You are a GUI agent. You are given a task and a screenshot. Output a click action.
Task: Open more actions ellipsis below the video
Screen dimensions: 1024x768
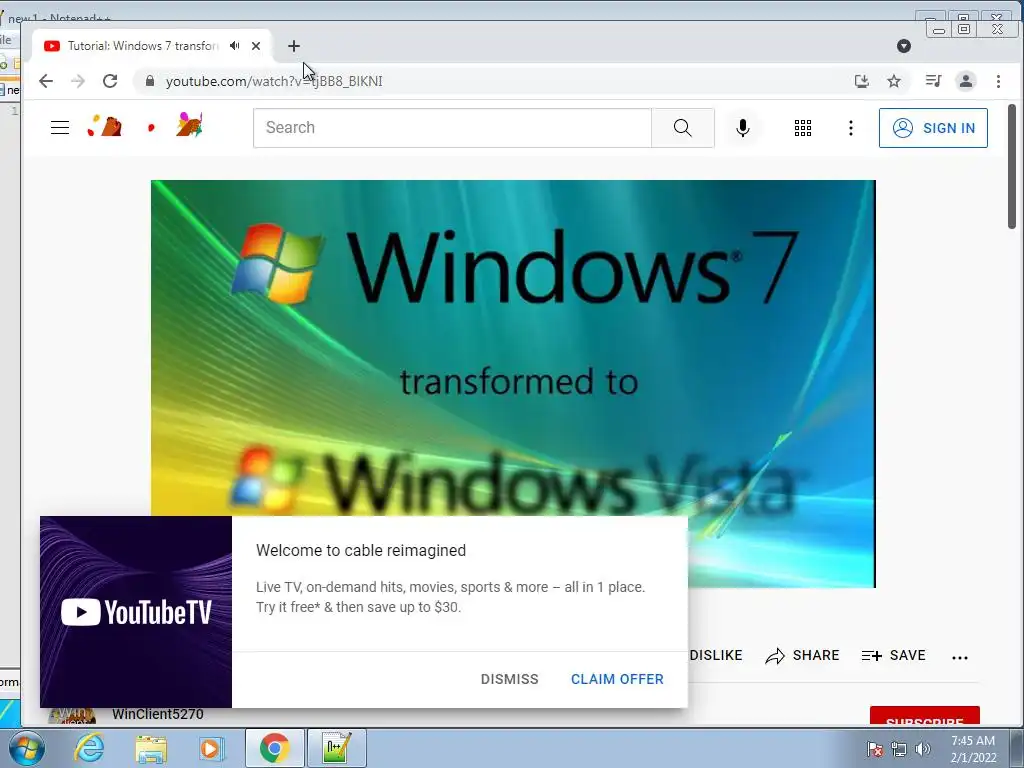click(x=959, y=658)
